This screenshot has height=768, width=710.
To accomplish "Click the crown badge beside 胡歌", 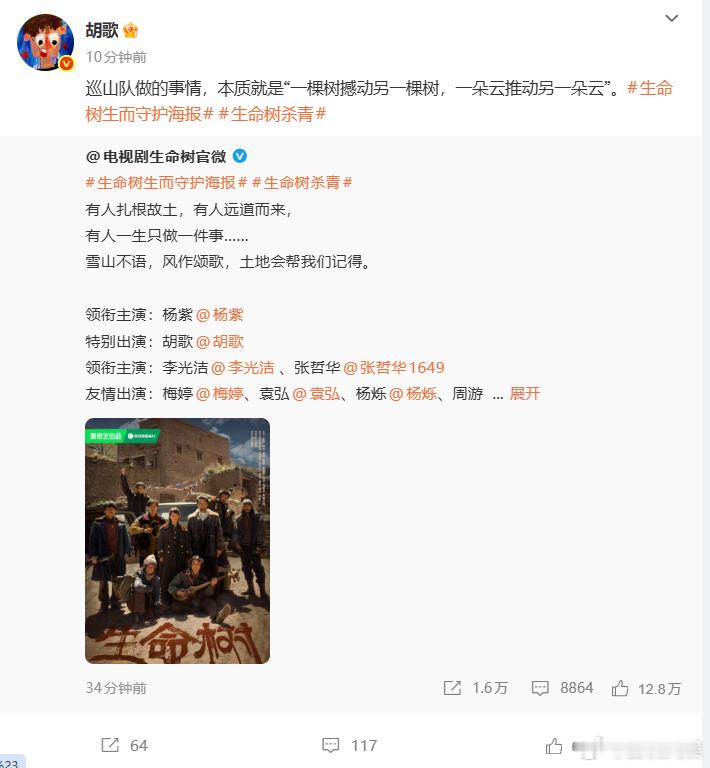I will tap(131, 30).
